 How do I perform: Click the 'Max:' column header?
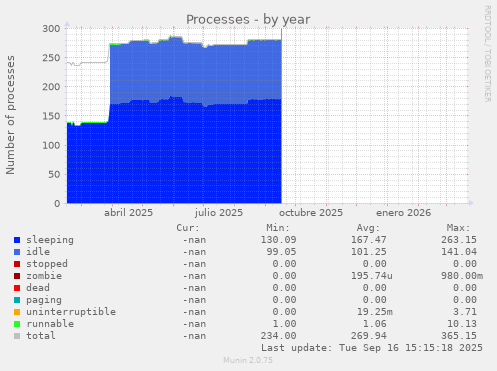(x=458, y=228)
